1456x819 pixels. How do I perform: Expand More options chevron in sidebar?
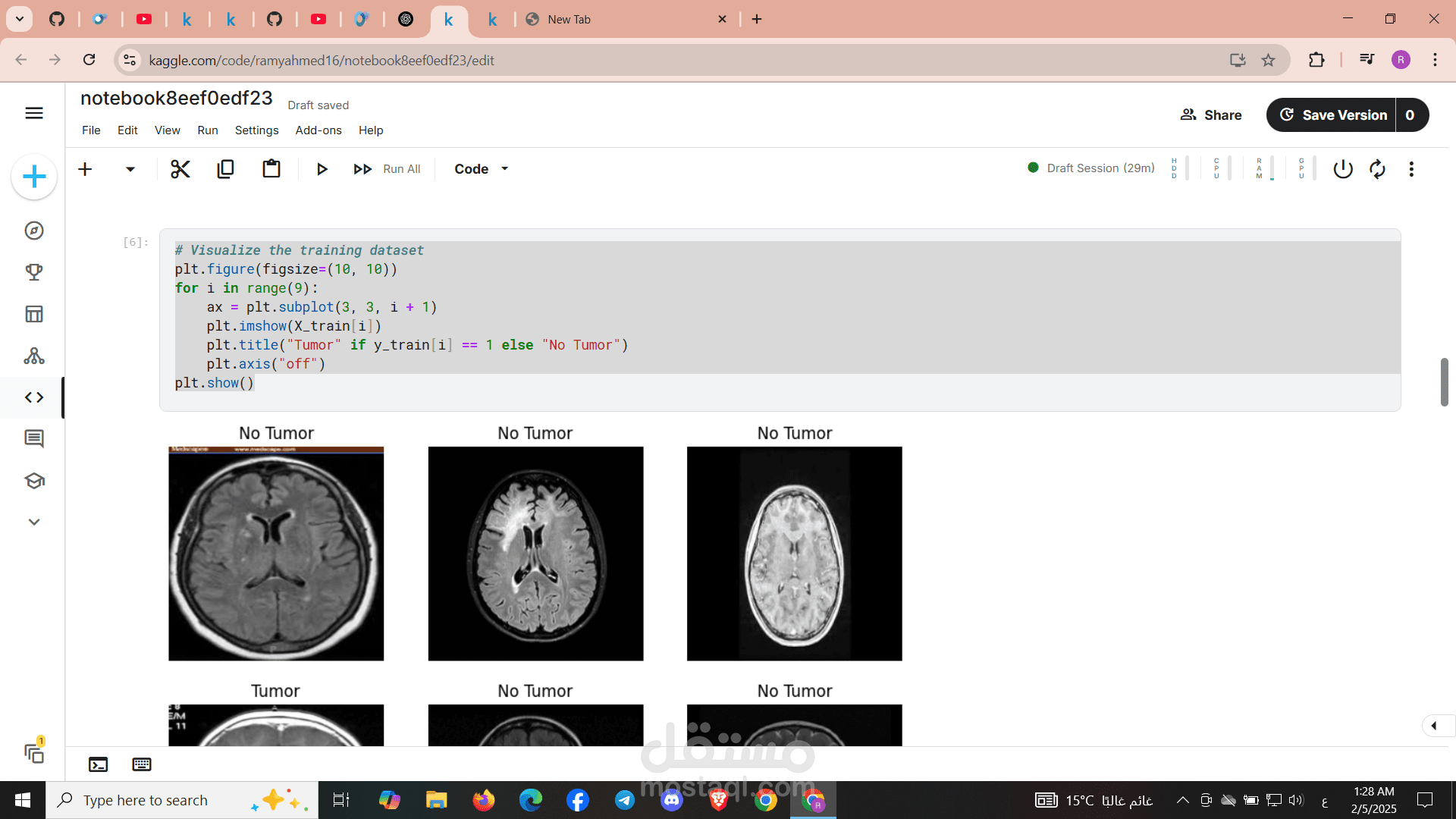(34, 522)
